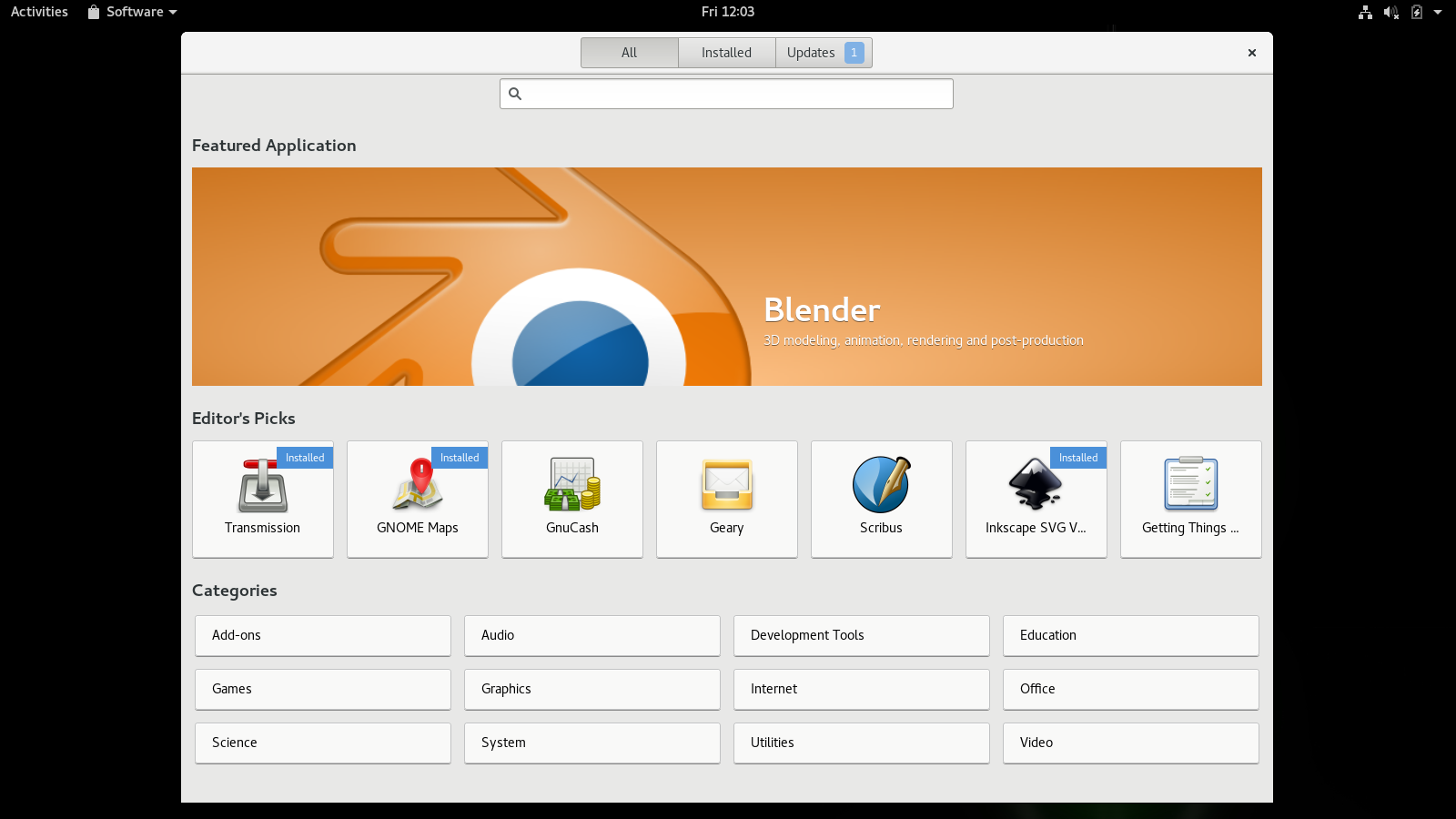Switch to the Installed tab

(726, 53)
